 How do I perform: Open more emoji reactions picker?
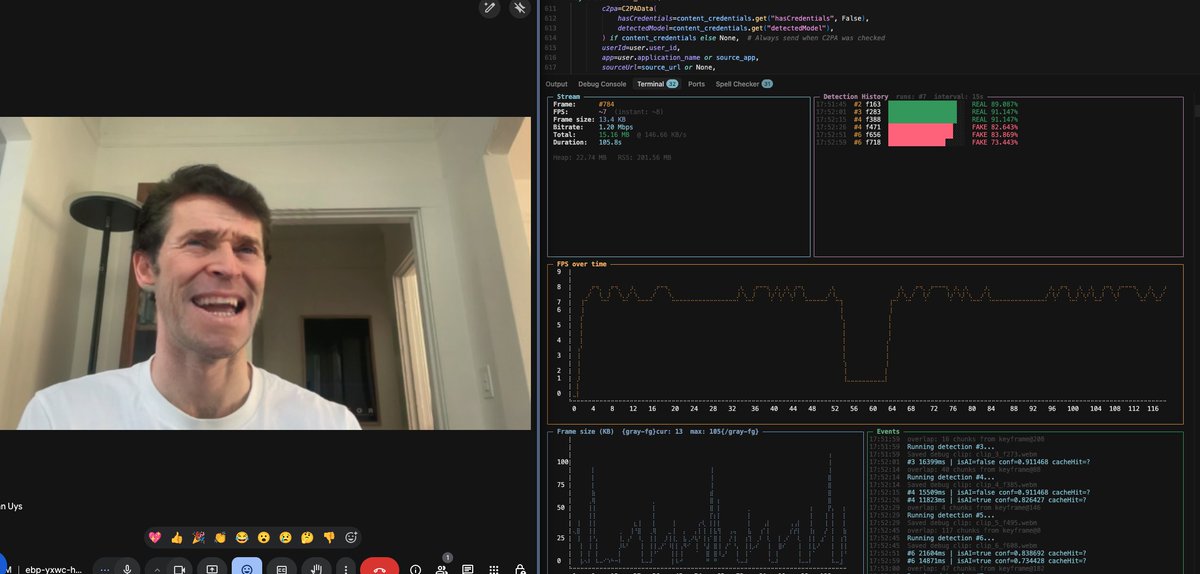pos(351,537)
